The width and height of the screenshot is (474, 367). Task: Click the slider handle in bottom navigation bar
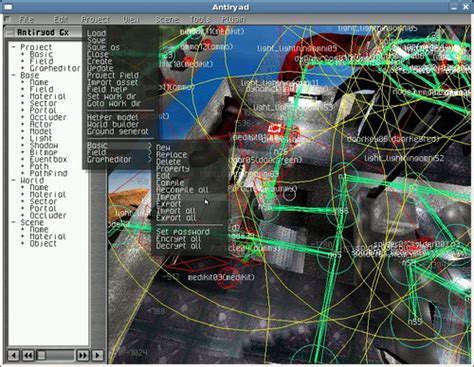pos(41,355)
